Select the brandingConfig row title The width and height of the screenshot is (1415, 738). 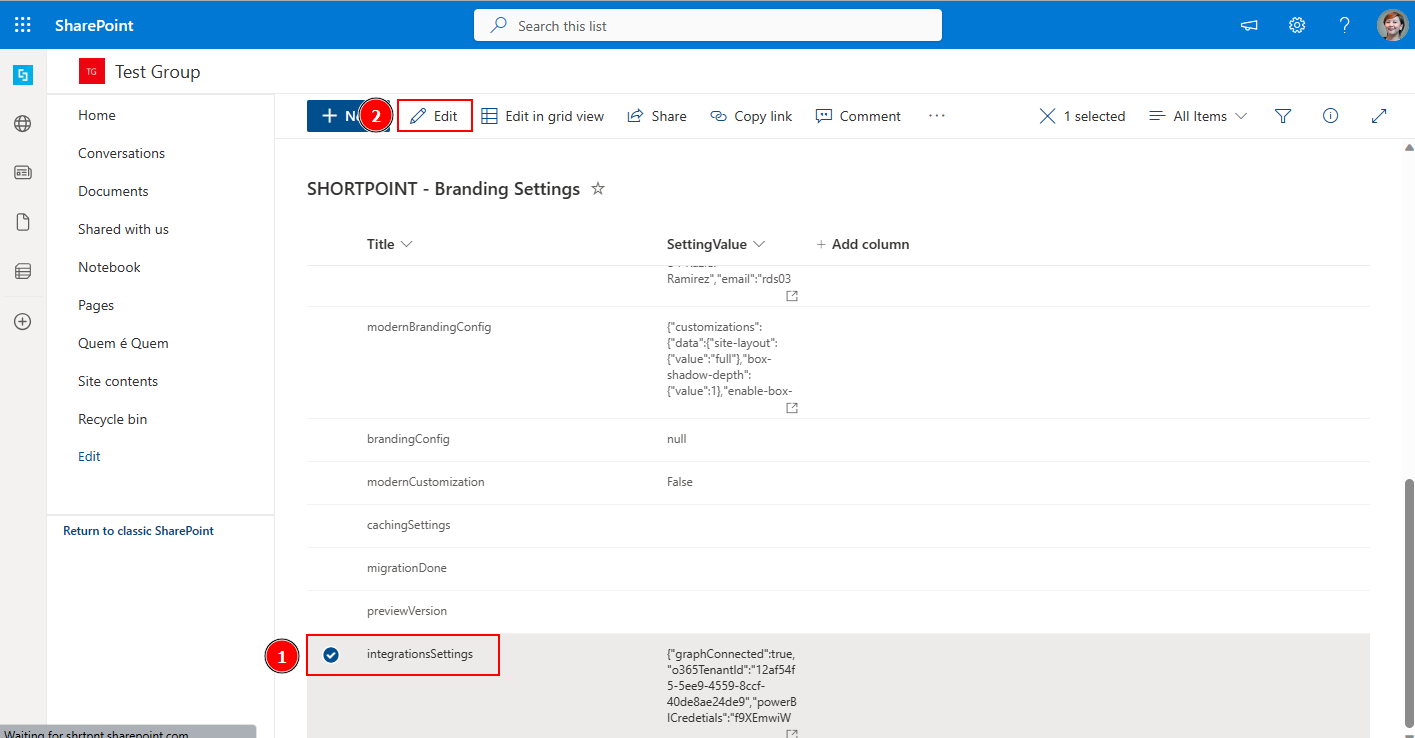click(x=408, y=439)
